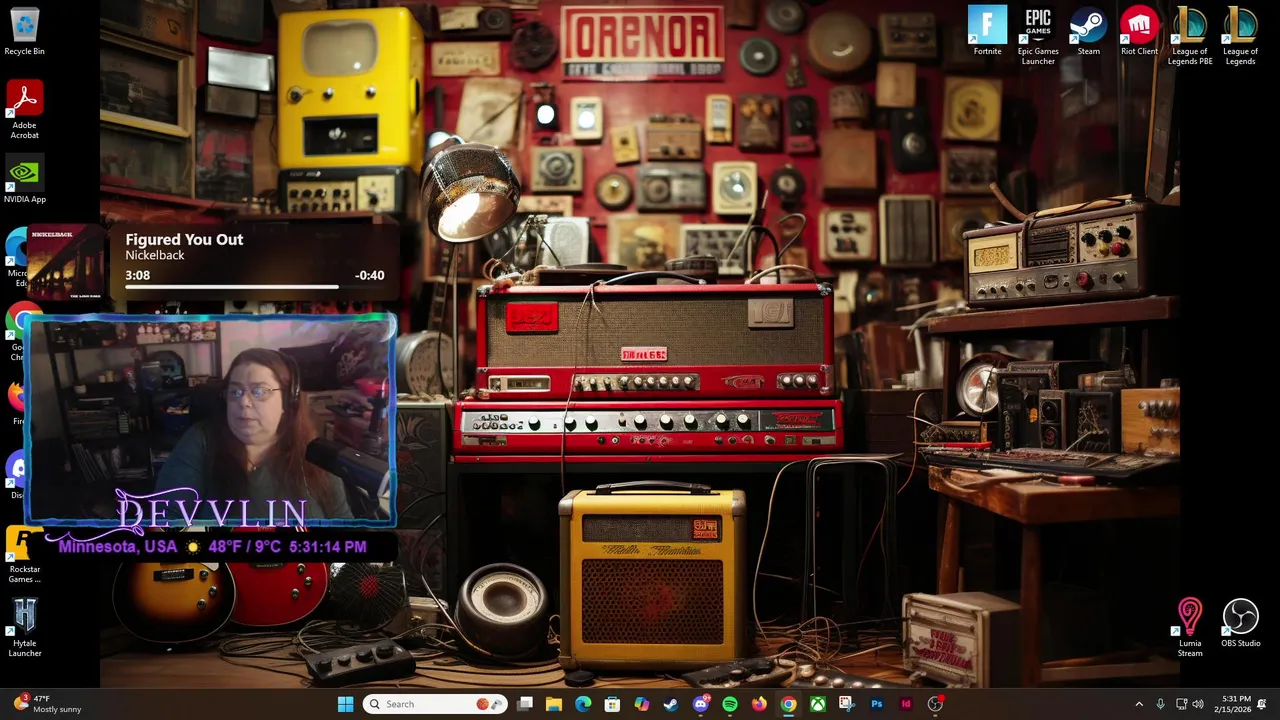The image size is (1280, 720).
Task: Launch Microsoft Edge from the taskbar
Action: click(x=583, y=704)
